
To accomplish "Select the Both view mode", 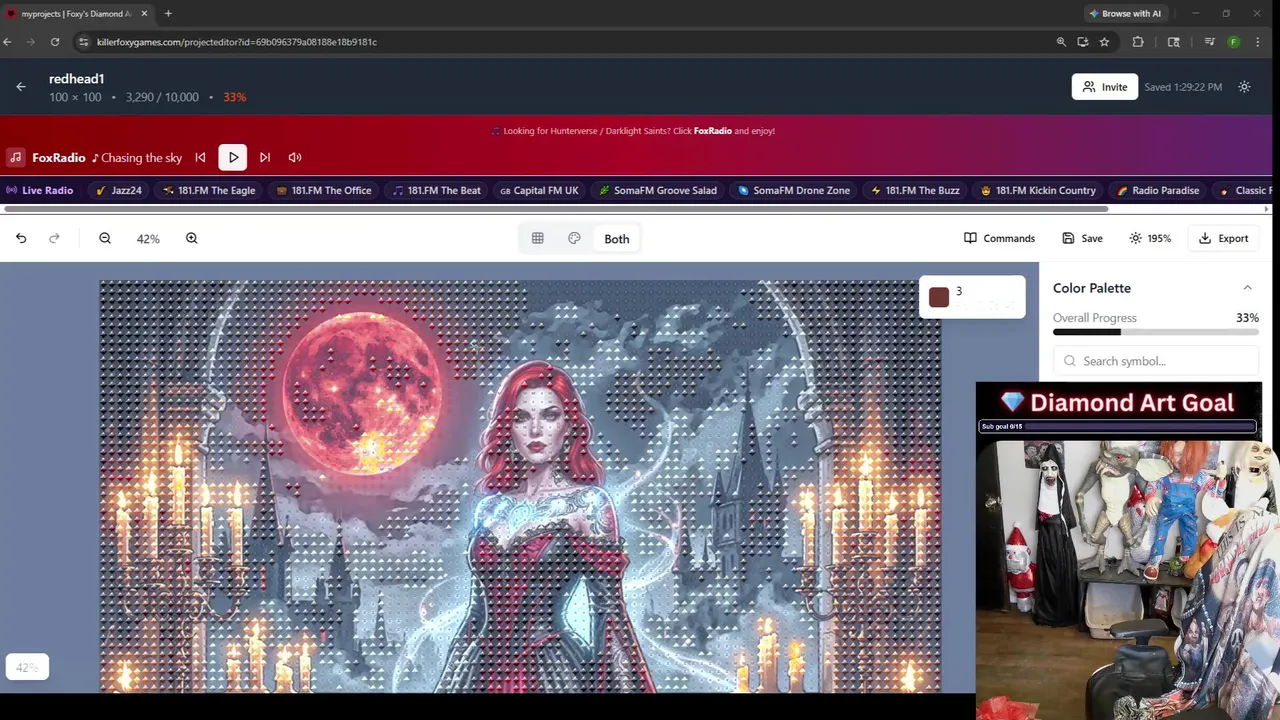I will click(617, 239).
